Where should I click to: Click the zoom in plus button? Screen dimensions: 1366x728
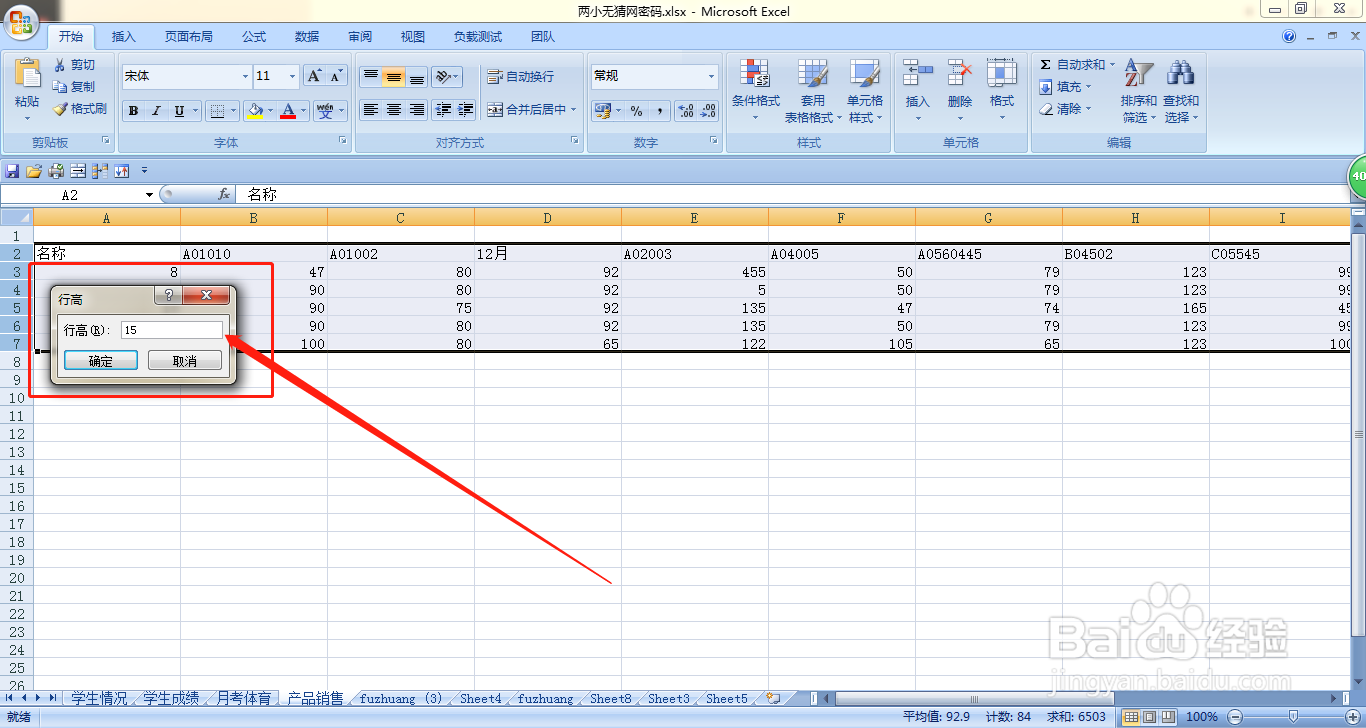point(1352,716)
